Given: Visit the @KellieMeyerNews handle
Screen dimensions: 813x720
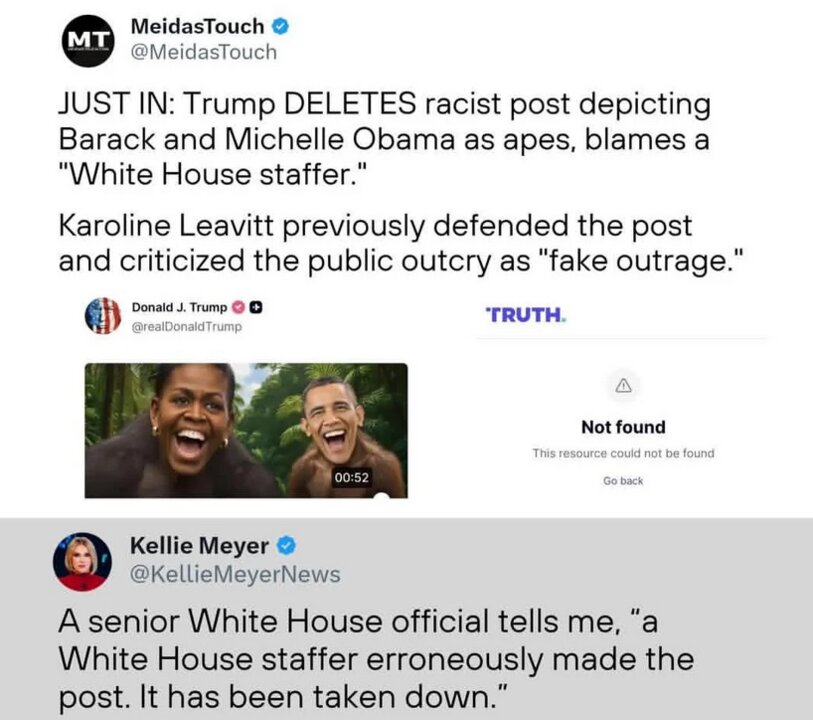Looking at the screenshot, I should point(235,574).
